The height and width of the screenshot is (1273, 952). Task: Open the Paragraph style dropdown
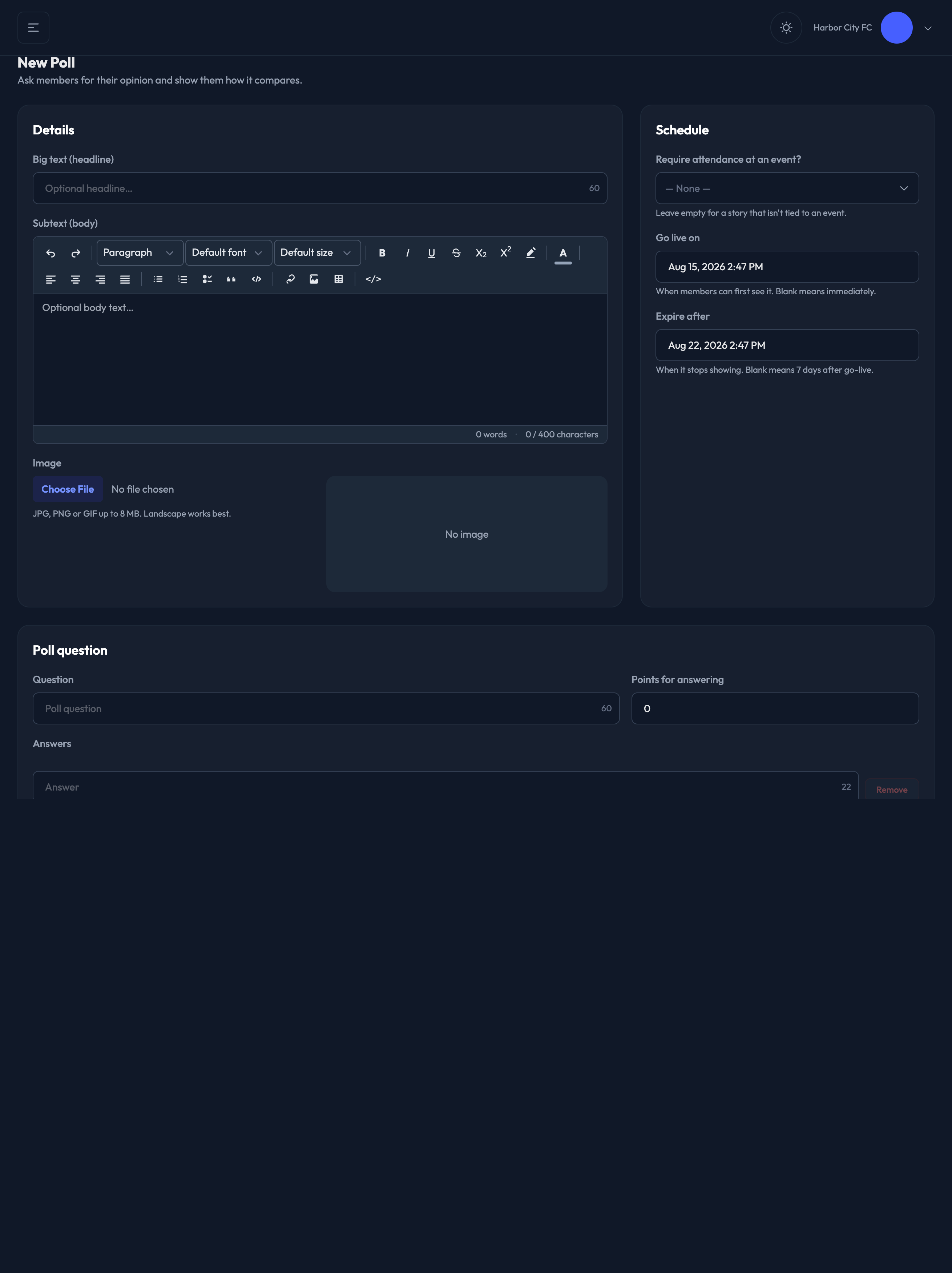tap(140, 252)
